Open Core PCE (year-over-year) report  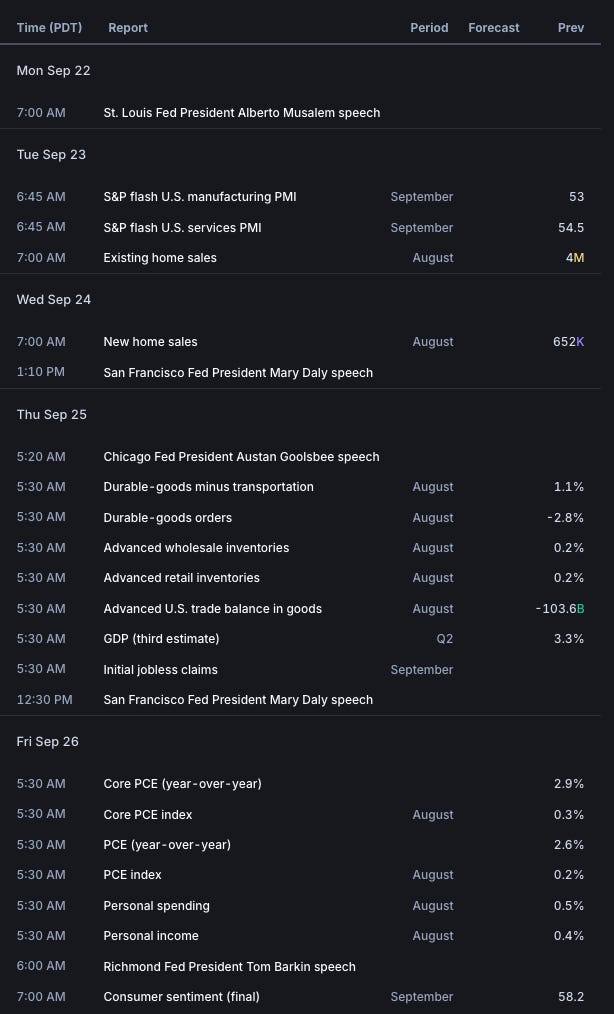click(x=182, y=784)
